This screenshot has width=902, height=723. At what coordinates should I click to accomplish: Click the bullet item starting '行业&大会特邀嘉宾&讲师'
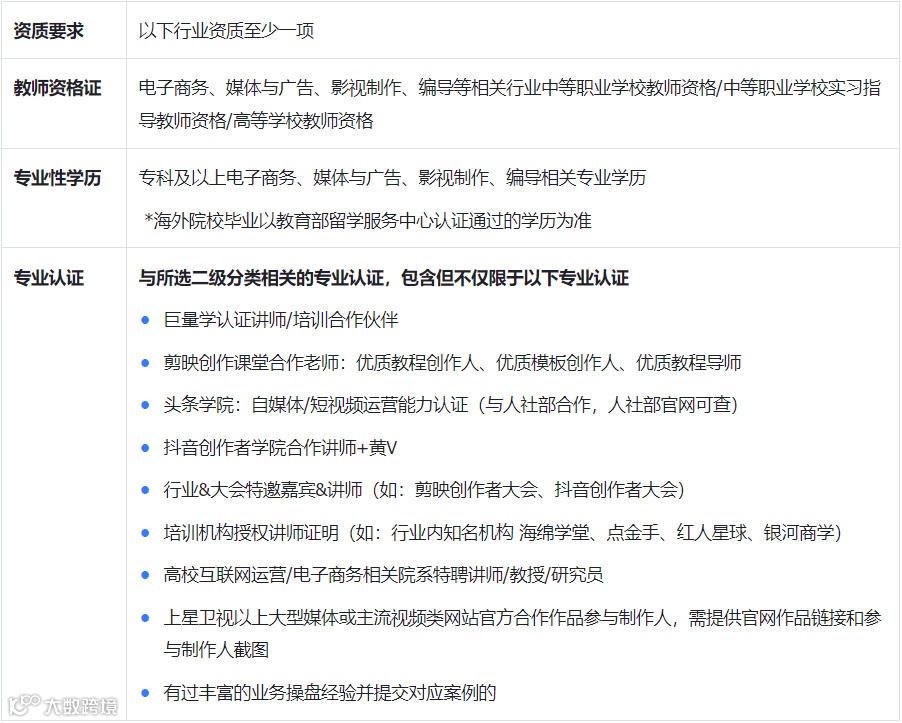[x=425, y=490]
